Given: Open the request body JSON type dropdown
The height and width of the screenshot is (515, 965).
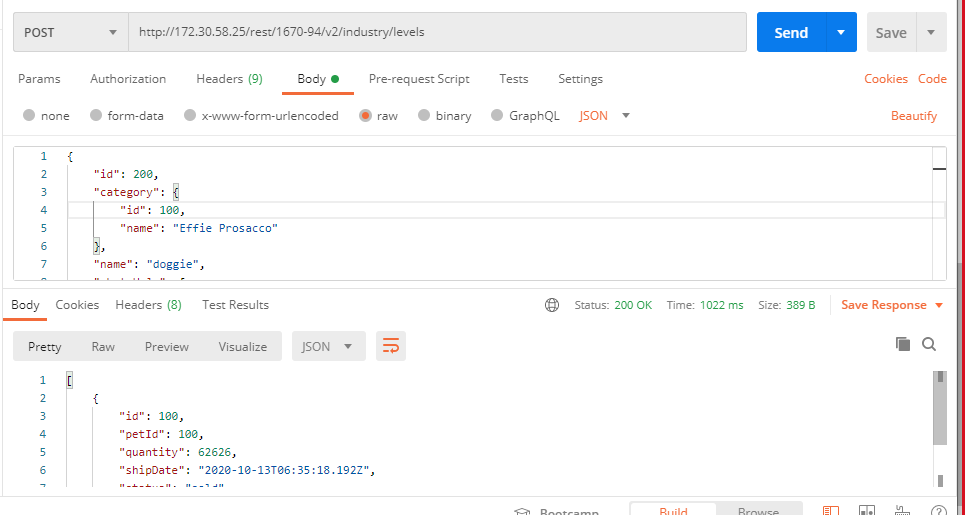Looking at the screenshot, I should [x=604, y=116].
